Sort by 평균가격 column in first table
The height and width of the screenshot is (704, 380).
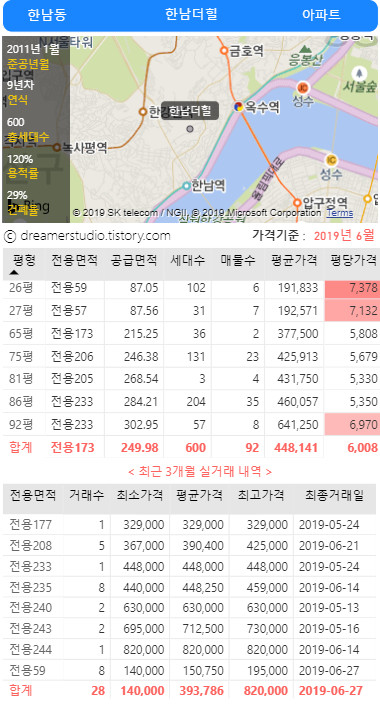[294, 260]
